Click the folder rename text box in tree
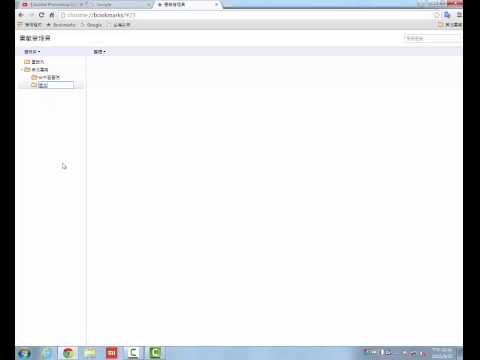Viewport: 480px width, 360px height. pyautogui.click(x=56, y=85)
